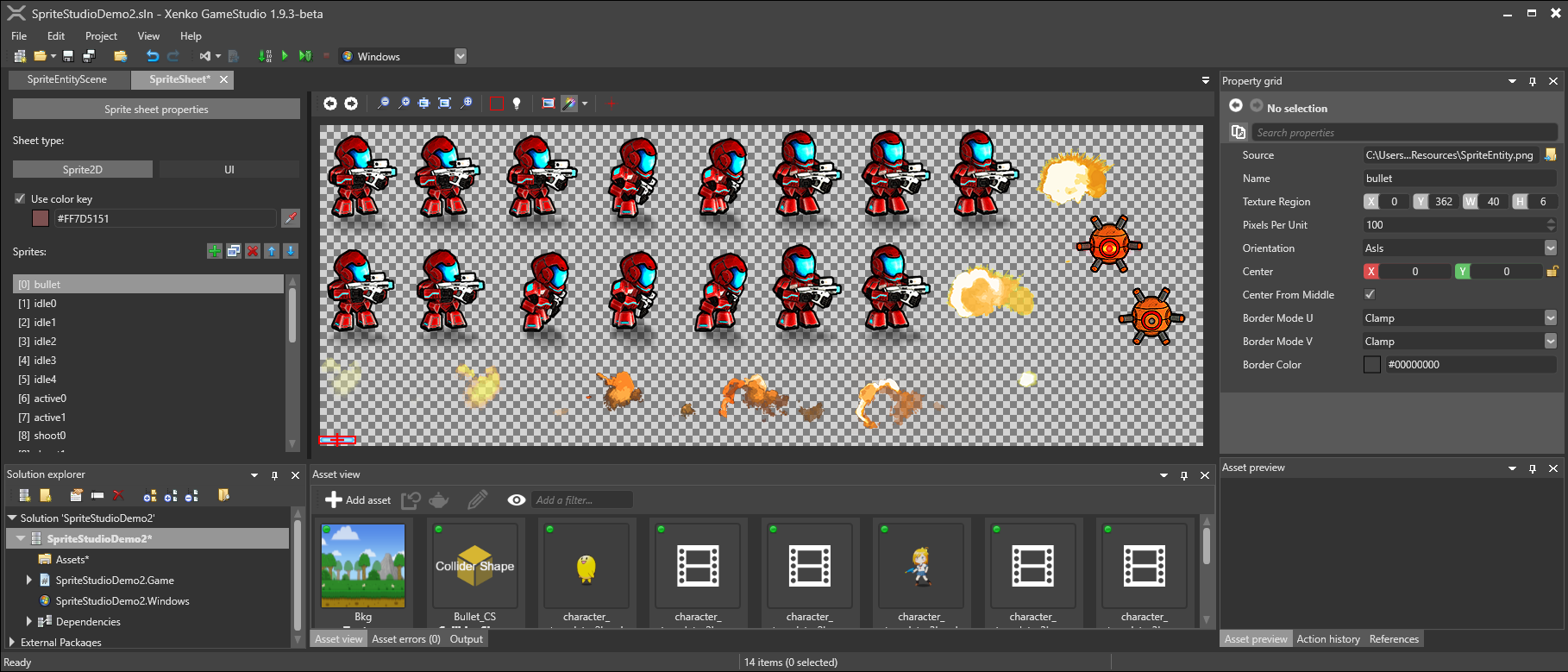Duplicate the selected sprite

234,251
